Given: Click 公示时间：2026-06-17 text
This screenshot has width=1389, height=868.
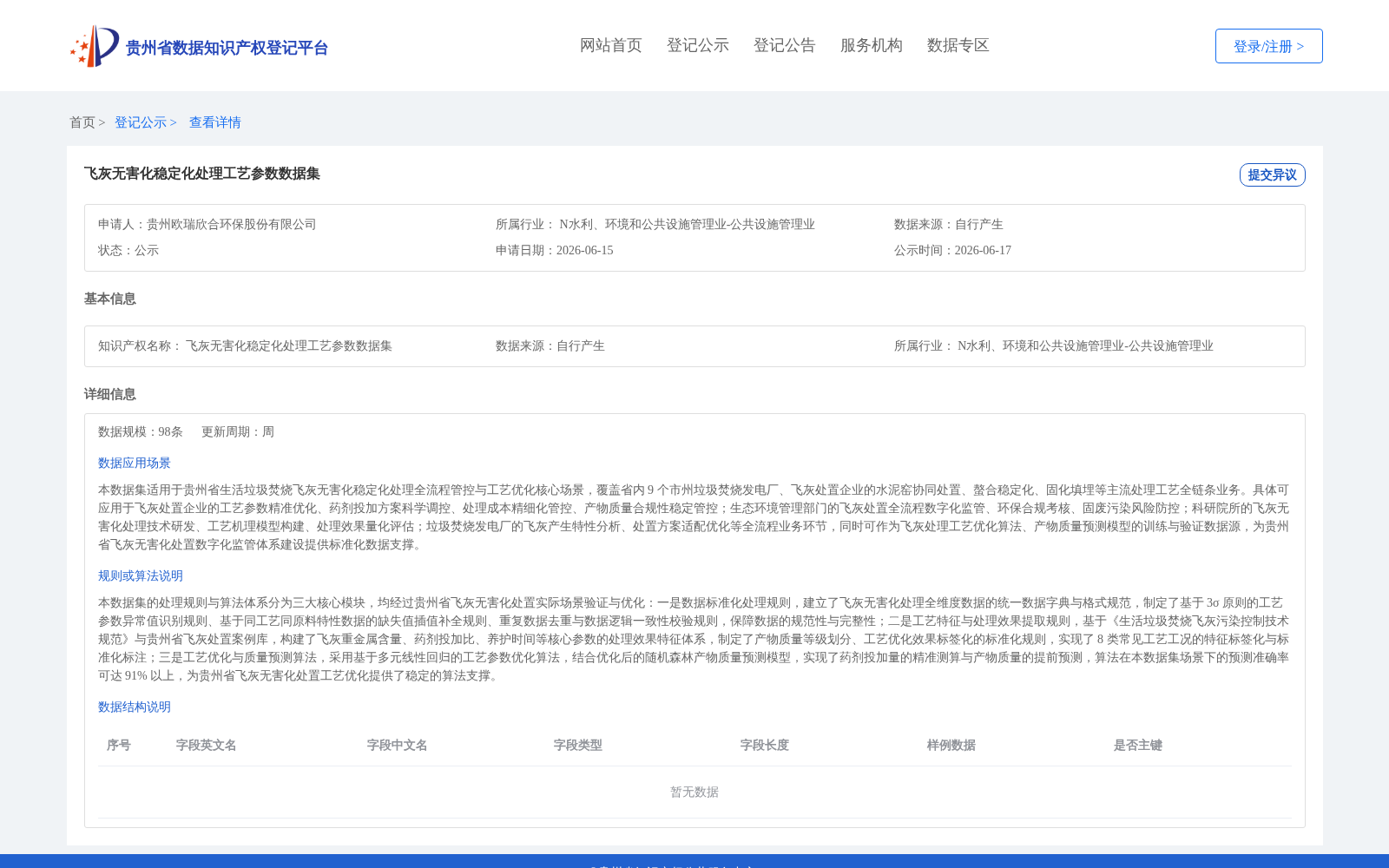Looking at the screenshot, I should coord(952,250).
